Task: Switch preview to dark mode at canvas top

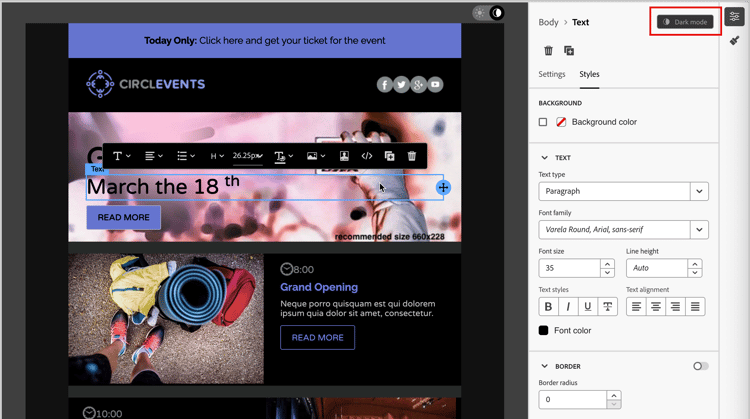Action: click(496, 13)
